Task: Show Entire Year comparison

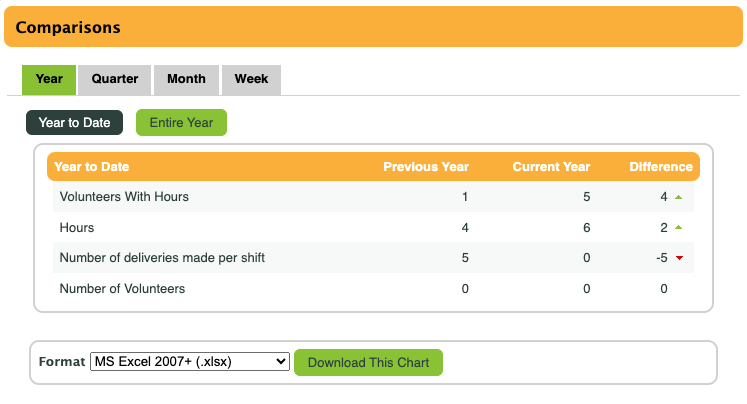Action: click(x=181, y=123)
